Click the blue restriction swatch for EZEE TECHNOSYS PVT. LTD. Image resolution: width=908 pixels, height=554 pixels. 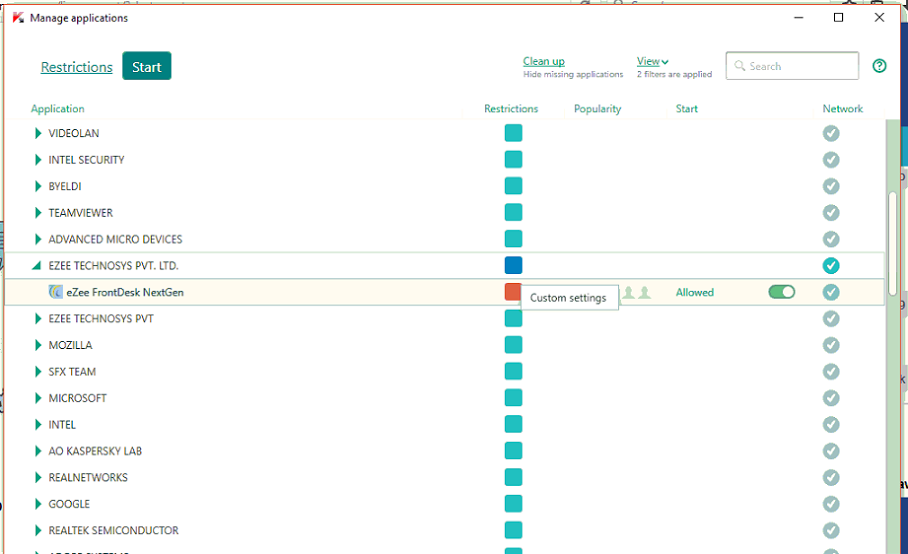(x=513, y=266)
